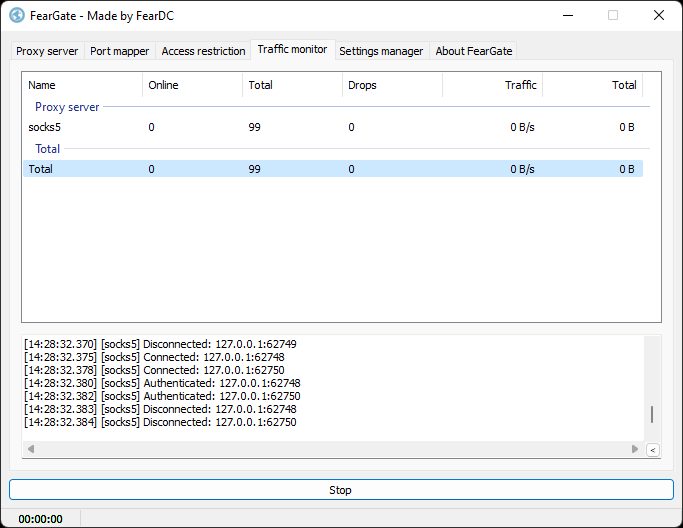Click the log line Disconnected 127.0.0.1:62749
The width and height of the screenshot is (683, 528).
click(x=160, y=344)
